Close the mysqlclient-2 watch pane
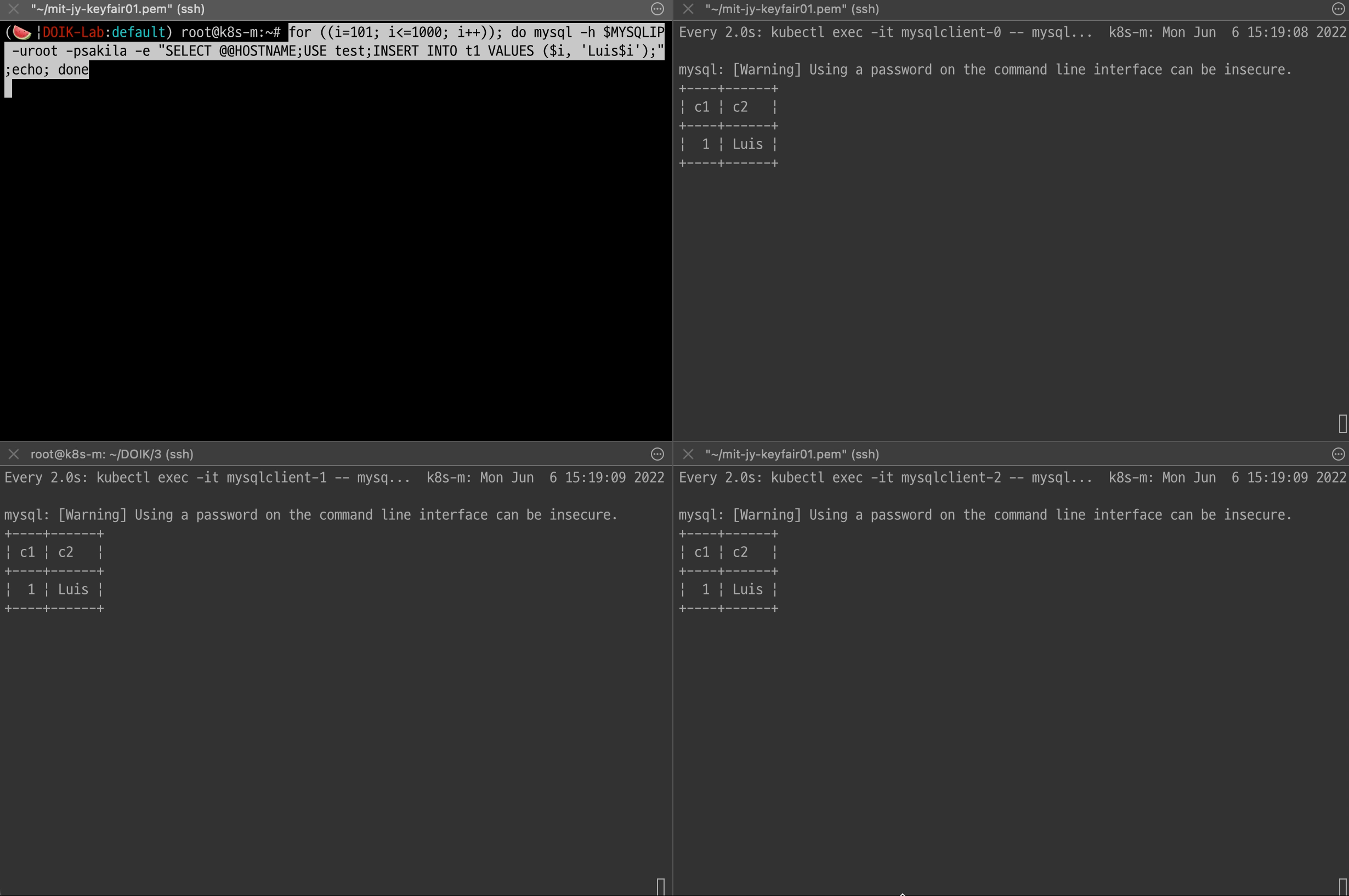The width and height of the screenshot is (1349, 896). pos(688,454)
